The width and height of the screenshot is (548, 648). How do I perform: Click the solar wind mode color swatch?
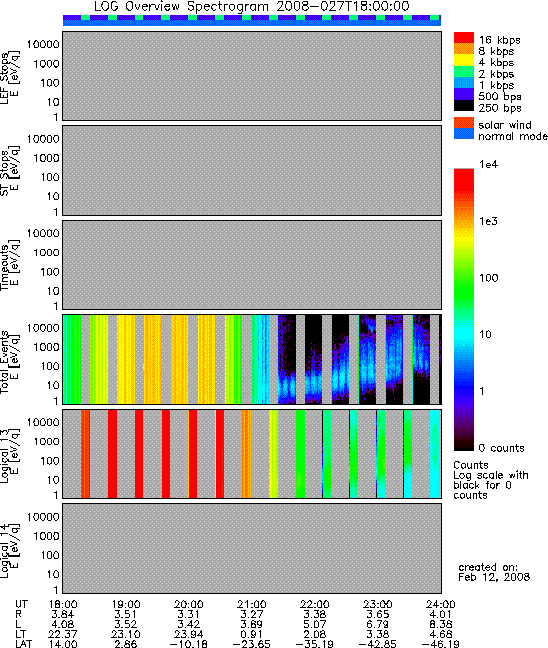[464, 123]
